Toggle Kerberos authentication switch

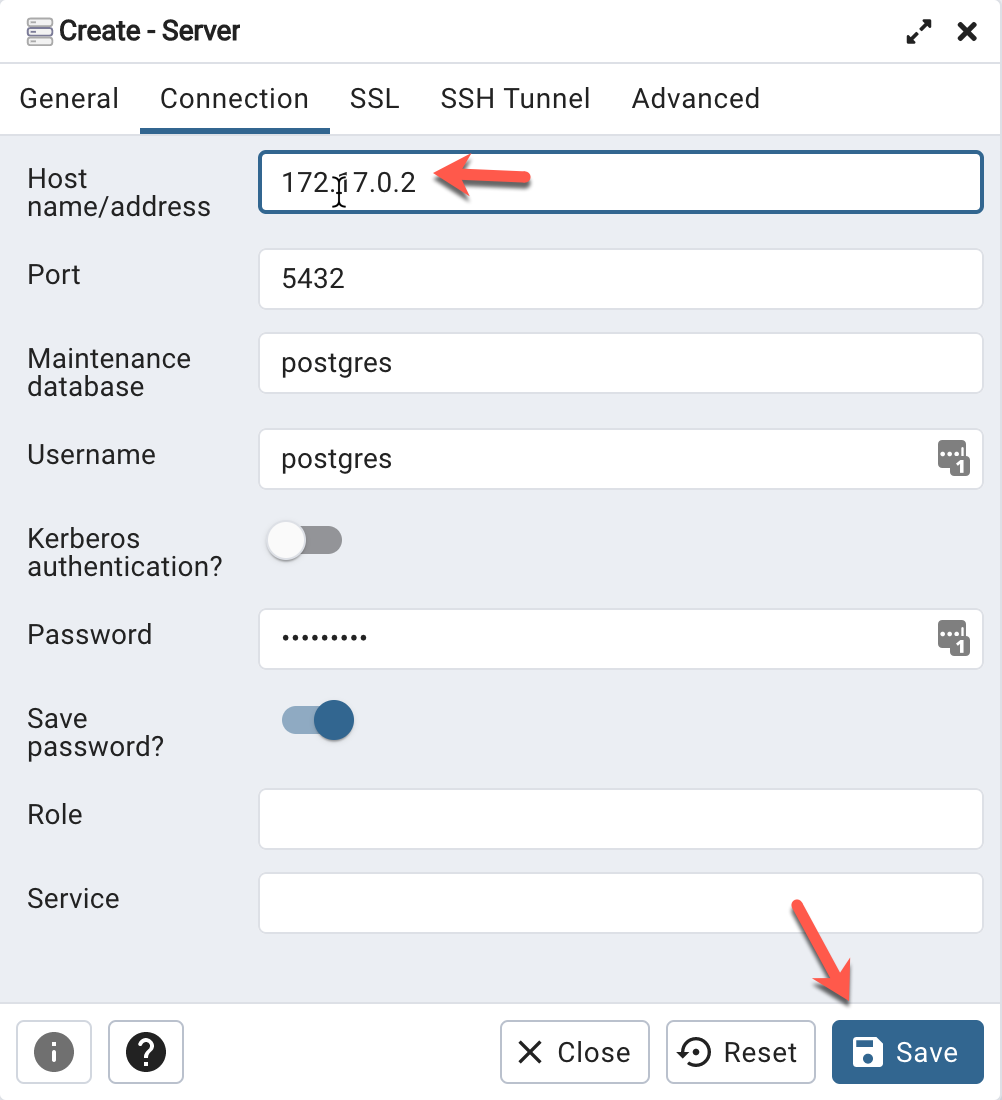coord(305,541)
